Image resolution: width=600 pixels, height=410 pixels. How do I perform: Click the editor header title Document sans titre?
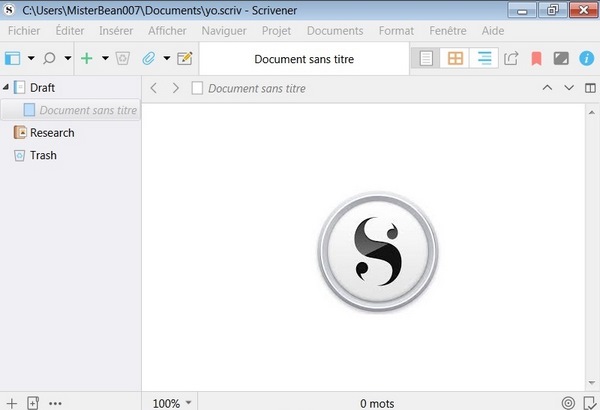pos(257,88)
